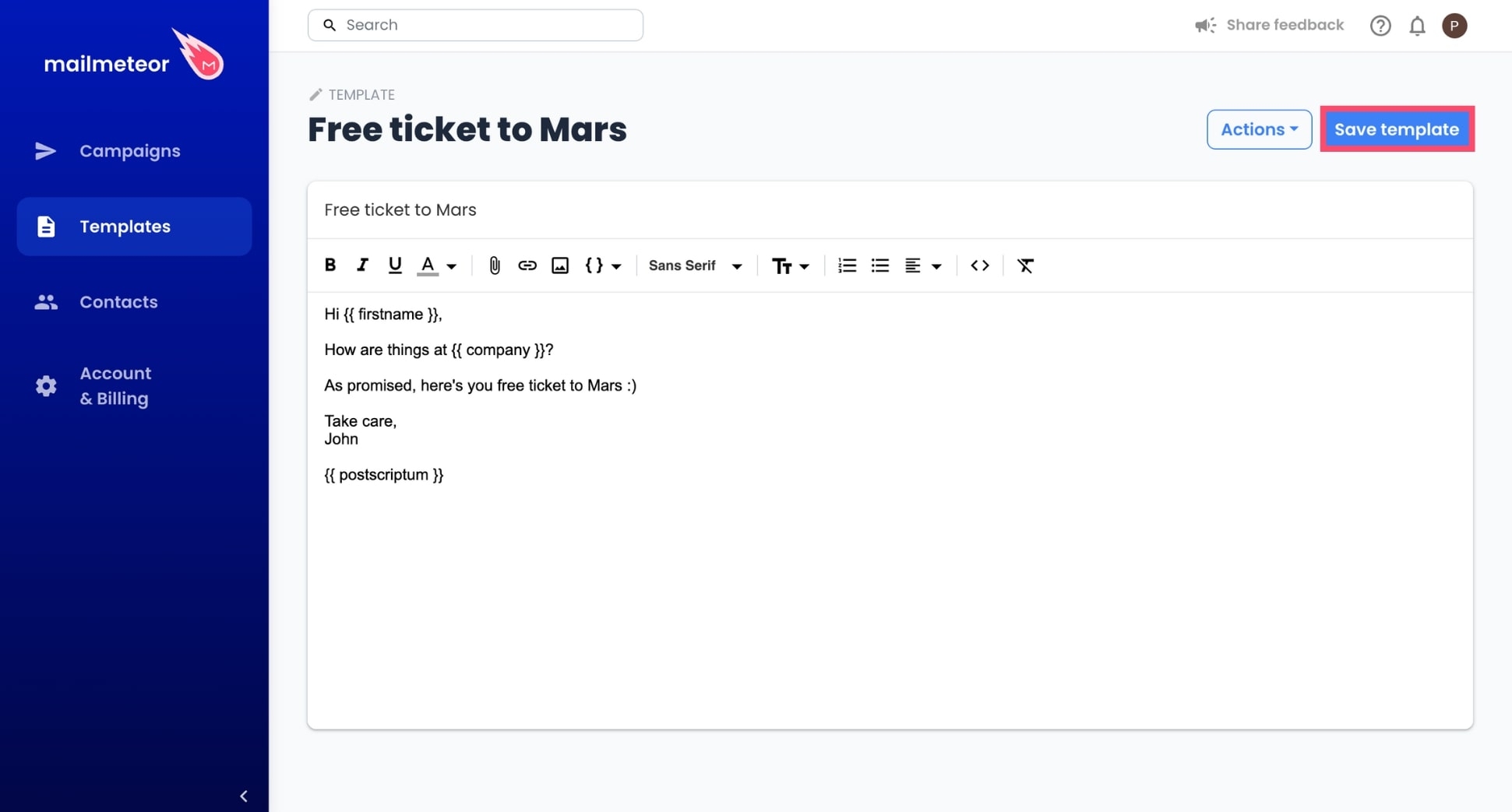1512x812 pixels.
Task: Collapse the sidebar with the chevron
Action: (x=244, y=796)
